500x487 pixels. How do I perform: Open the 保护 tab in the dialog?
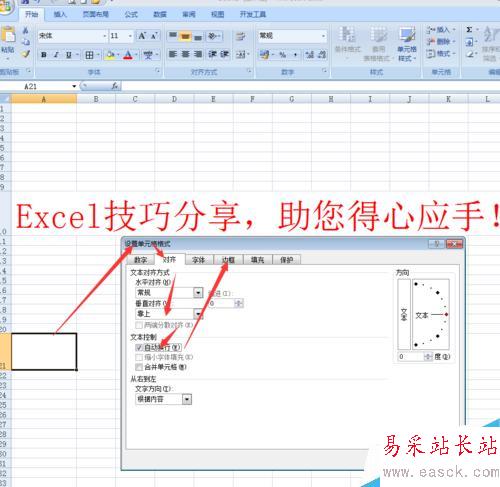(x=287, y=260)
